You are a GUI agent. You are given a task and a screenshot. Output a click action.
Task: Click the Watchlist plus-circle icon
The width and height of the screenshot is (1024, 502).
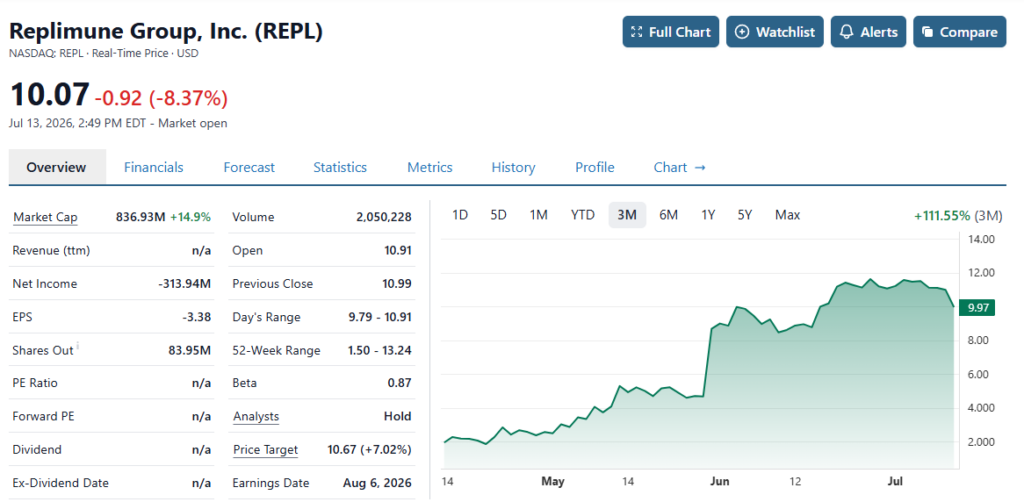742,32
